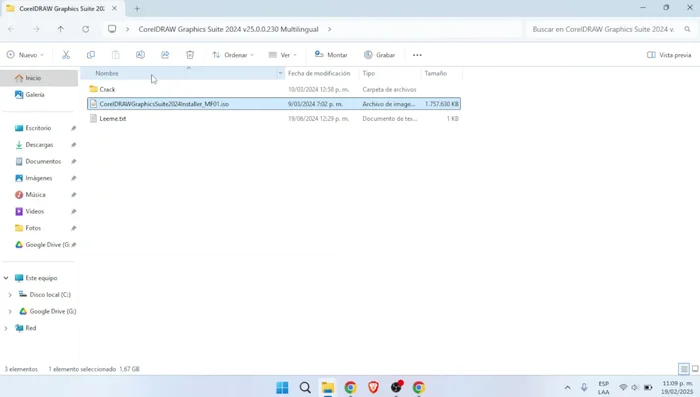Open a new tab with plus button
This screenshot has width=700, height=397.
[137, 8]
